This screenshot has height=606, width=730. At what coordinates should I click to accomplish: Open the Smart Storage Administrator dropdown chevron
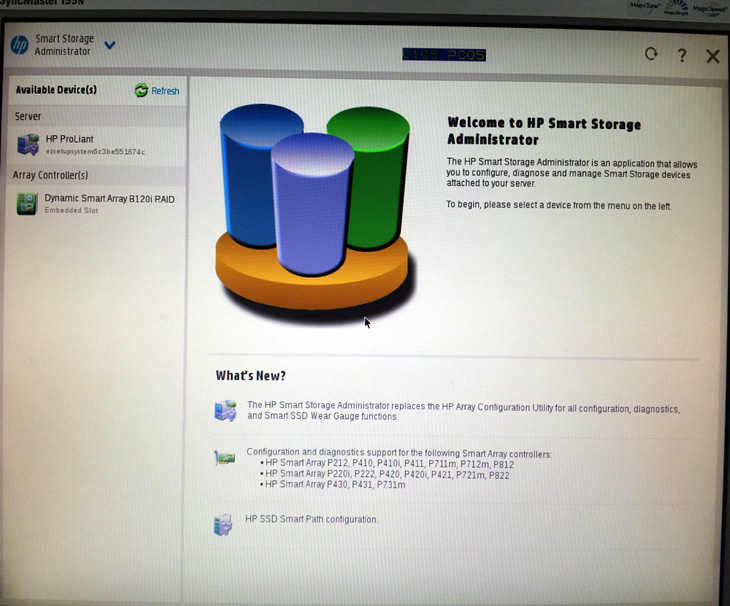click(110, 45)
